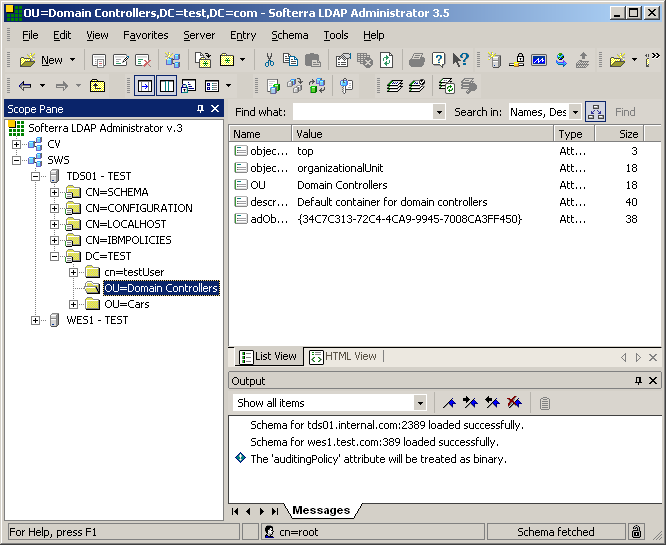Viewport: 666px width, 545px height.
Task: Expand the OU=Cars tree node
Action: tap(74, 304)
